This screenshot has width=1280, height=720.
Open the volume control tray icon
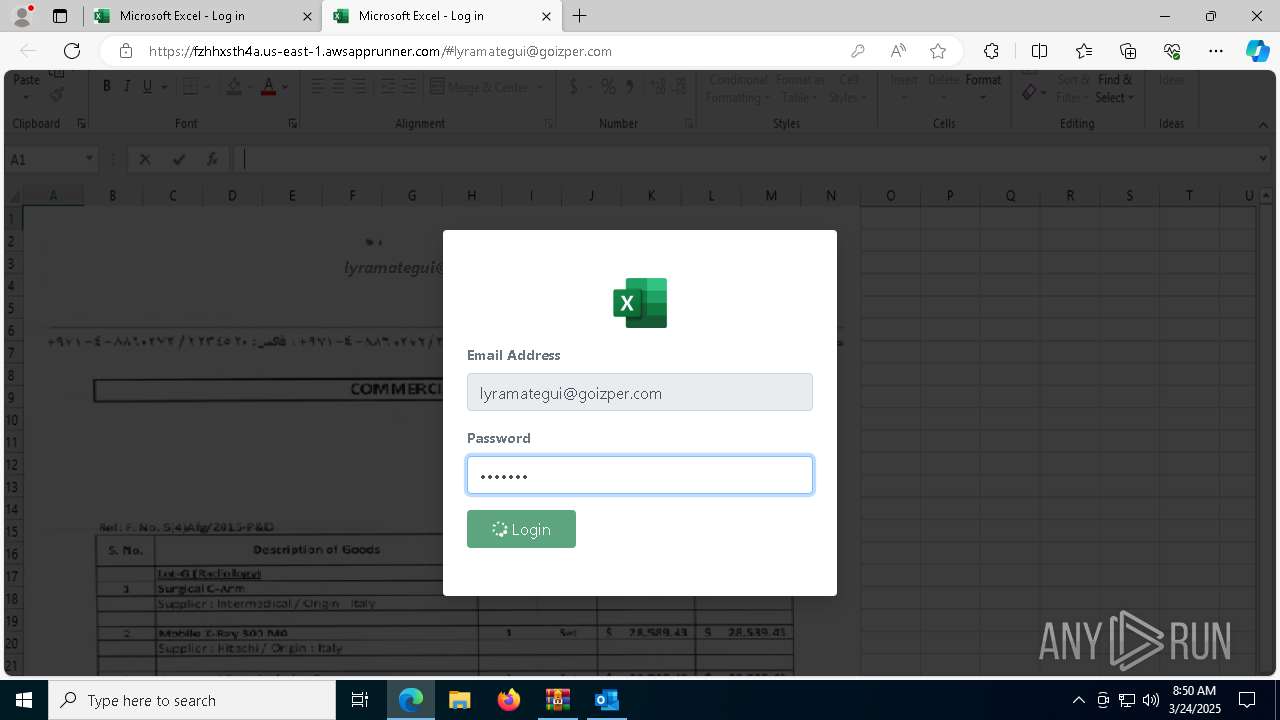(1150, 700)
